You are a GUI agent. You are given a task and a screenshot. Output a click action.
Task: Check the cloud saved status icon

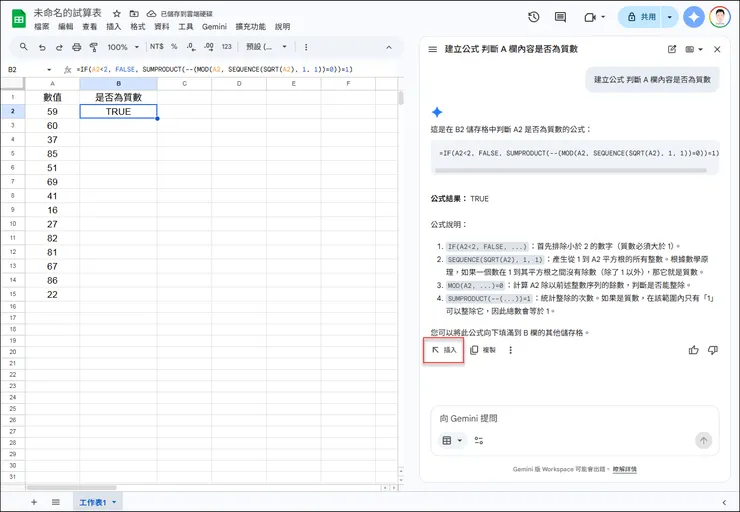[x=151, y=14]
